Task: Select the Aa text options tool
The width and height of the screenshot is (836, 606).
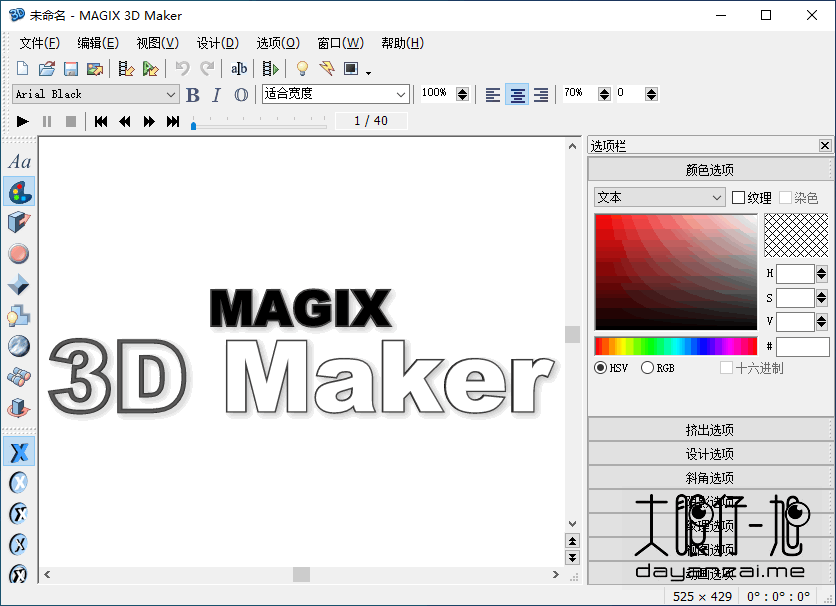Action: tap(20, 161)
